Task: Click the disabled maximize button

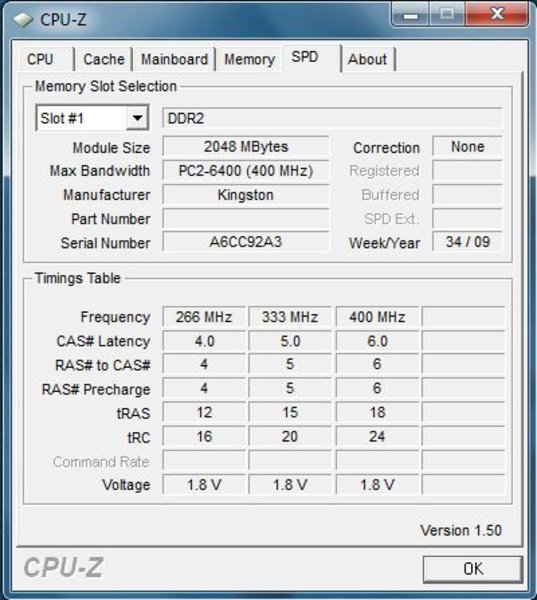Action: 447,15
